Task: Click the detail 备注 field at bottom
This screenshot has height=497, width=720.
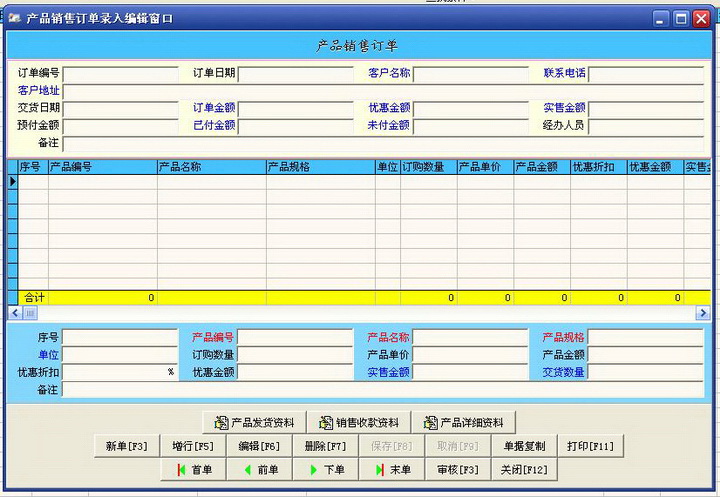Action: [382, 390]
